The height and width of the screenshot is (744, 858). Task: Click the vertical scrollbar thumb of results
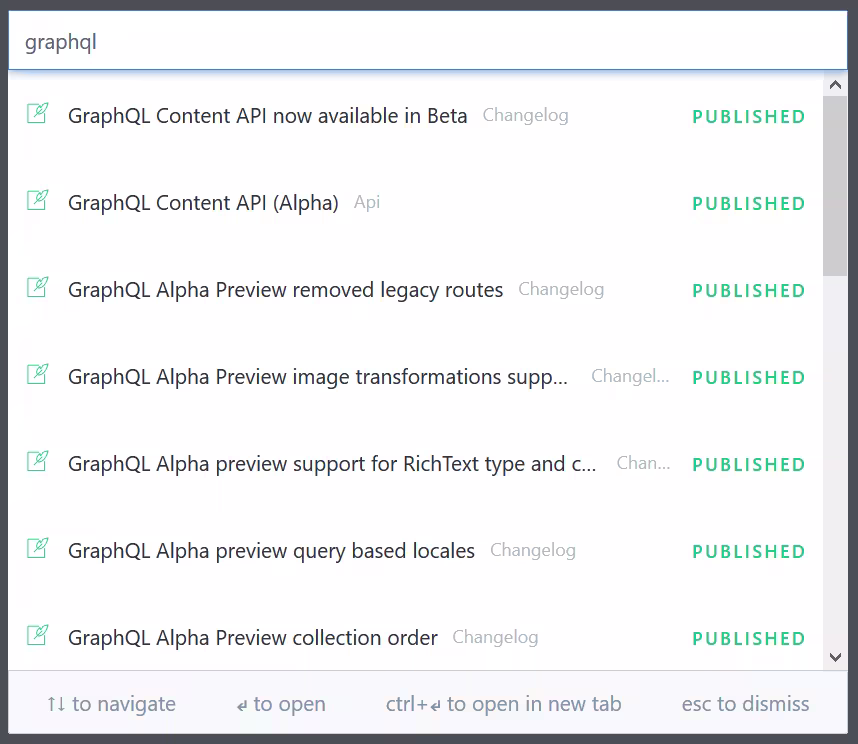(835, 186)
